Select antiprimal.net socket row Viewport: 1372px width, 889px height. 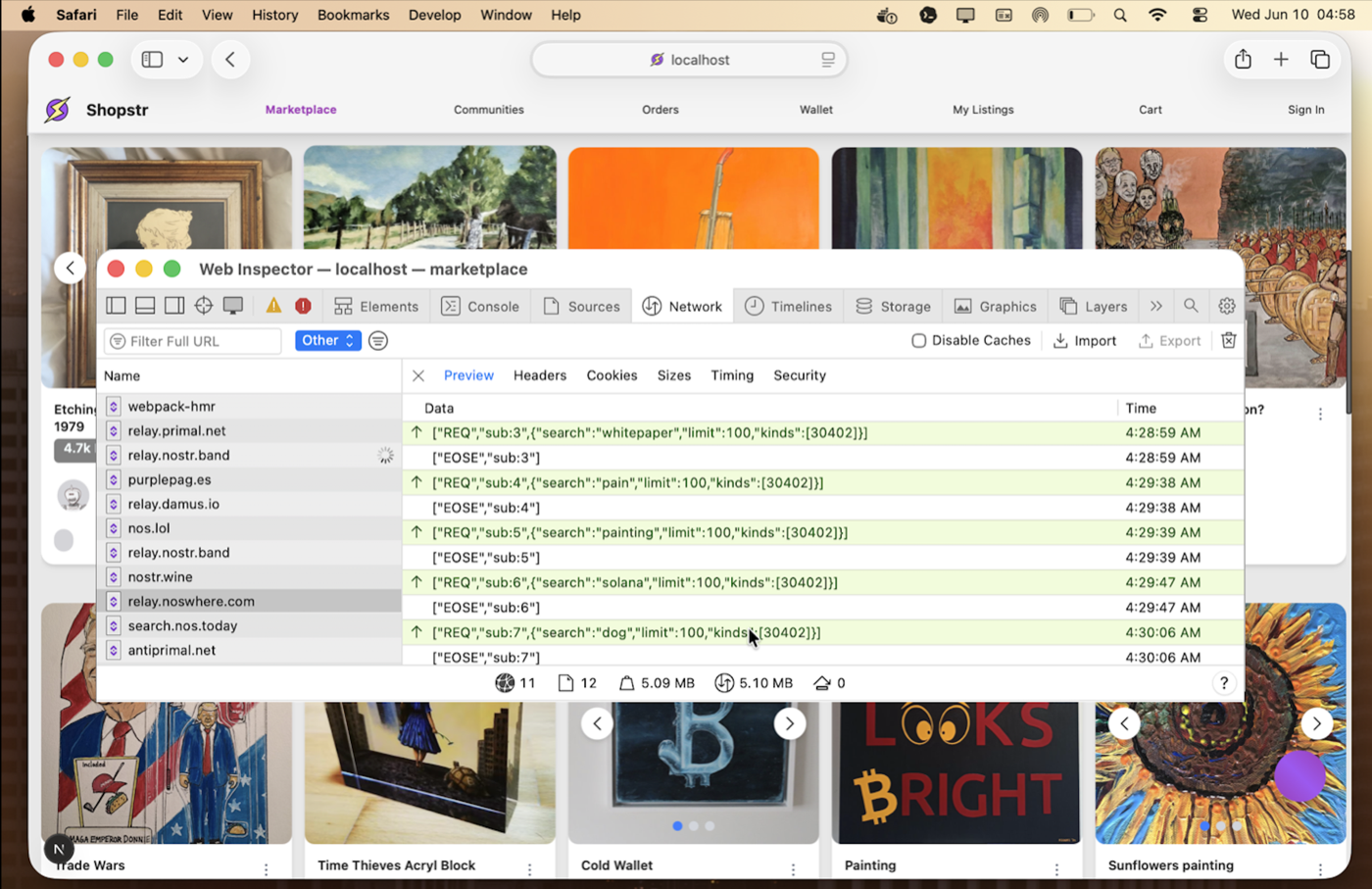point(249,650)
